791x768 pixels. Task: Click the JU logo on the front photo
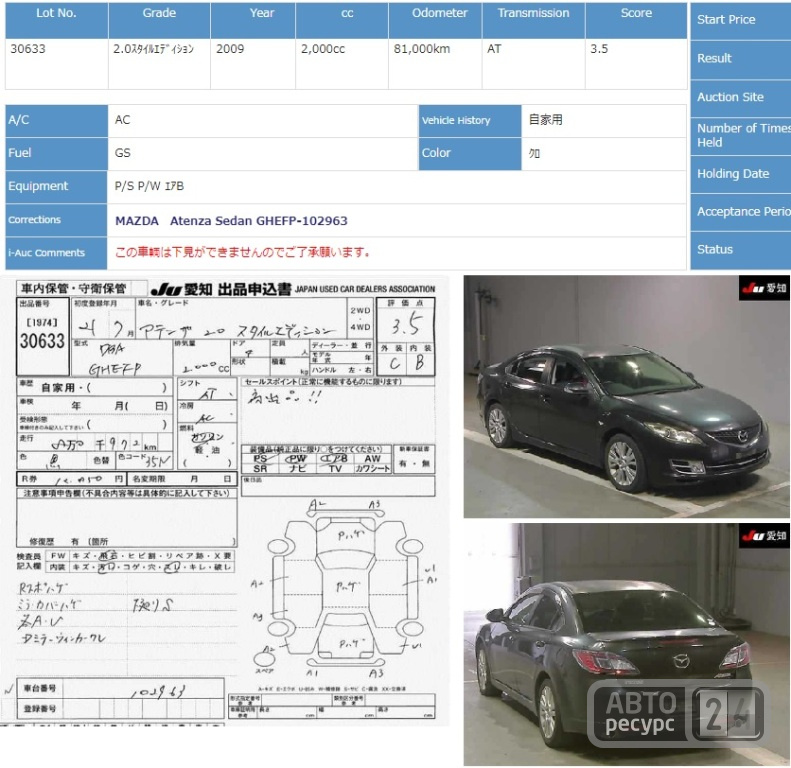coord(764,288)
